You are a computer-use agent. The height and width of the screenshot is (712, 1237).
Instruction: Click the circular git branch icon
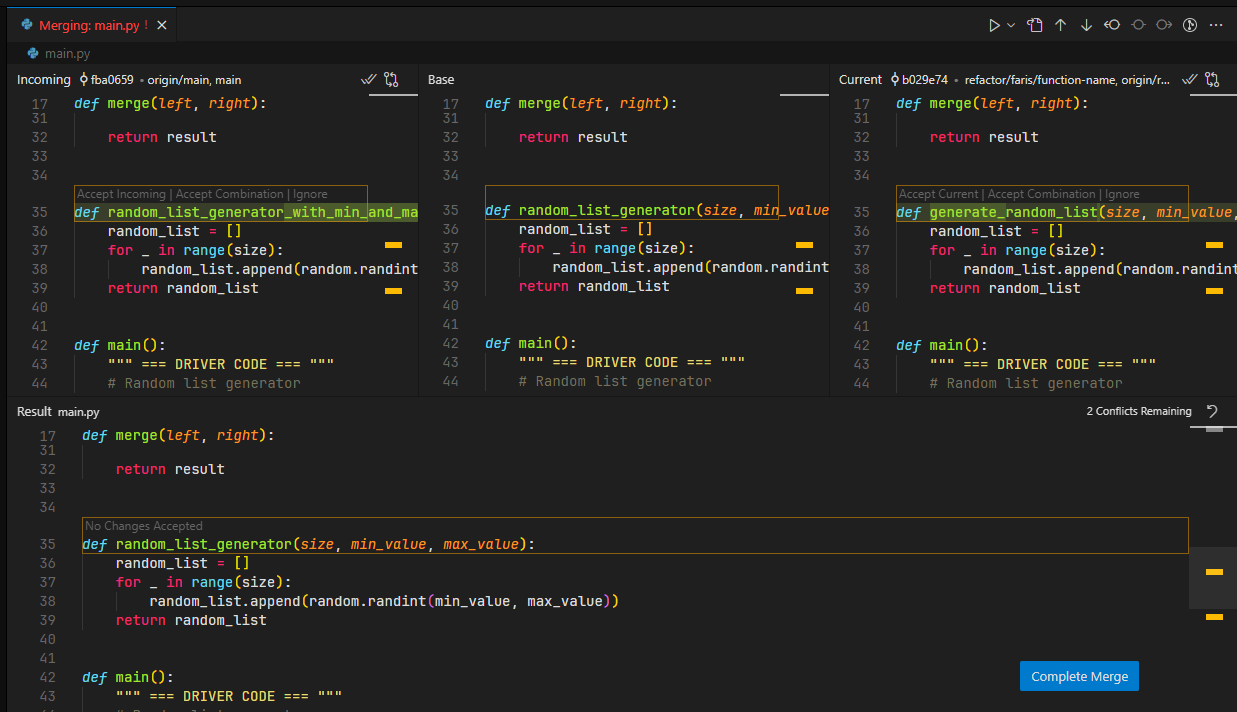[1190, 25]
